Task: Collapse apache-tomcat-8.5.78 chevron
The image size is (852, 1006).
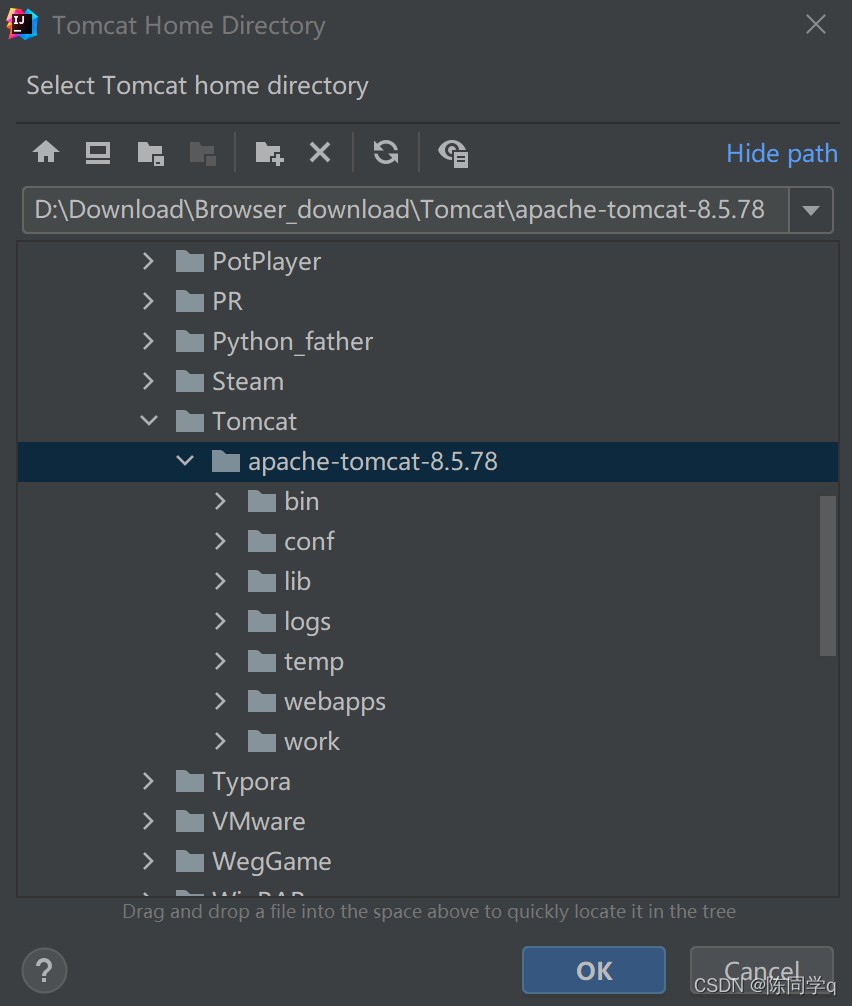Action: coord(185,461)
